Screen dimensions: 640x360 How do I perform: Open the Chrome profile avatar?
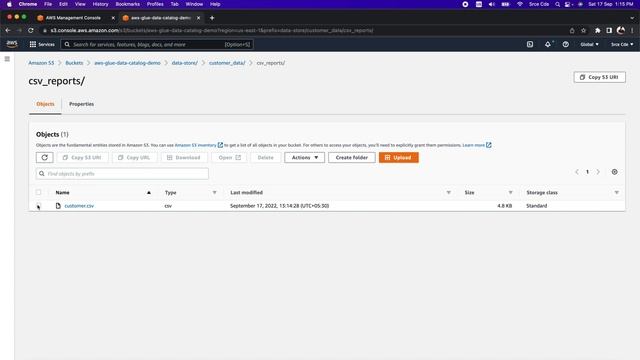pyautogui.click(x=621, y=30)
